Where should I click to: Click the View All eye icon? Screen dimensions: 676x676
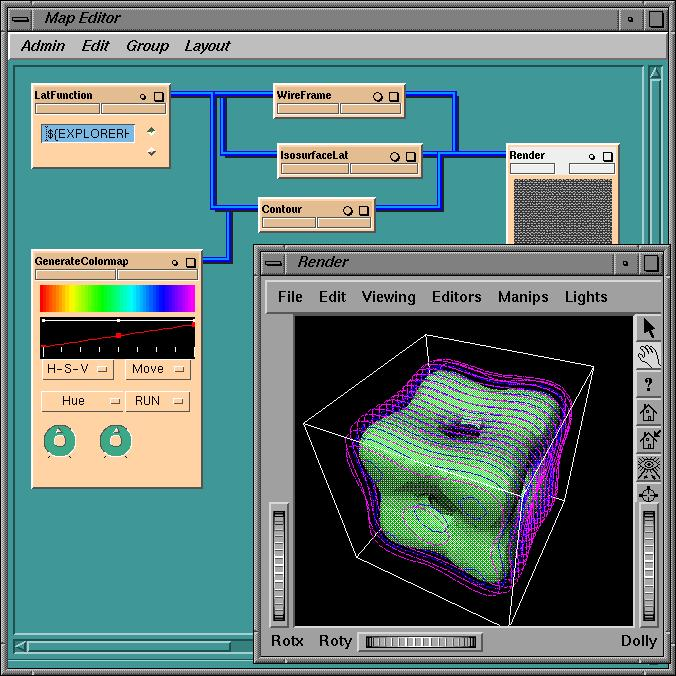tap(648, 467)
